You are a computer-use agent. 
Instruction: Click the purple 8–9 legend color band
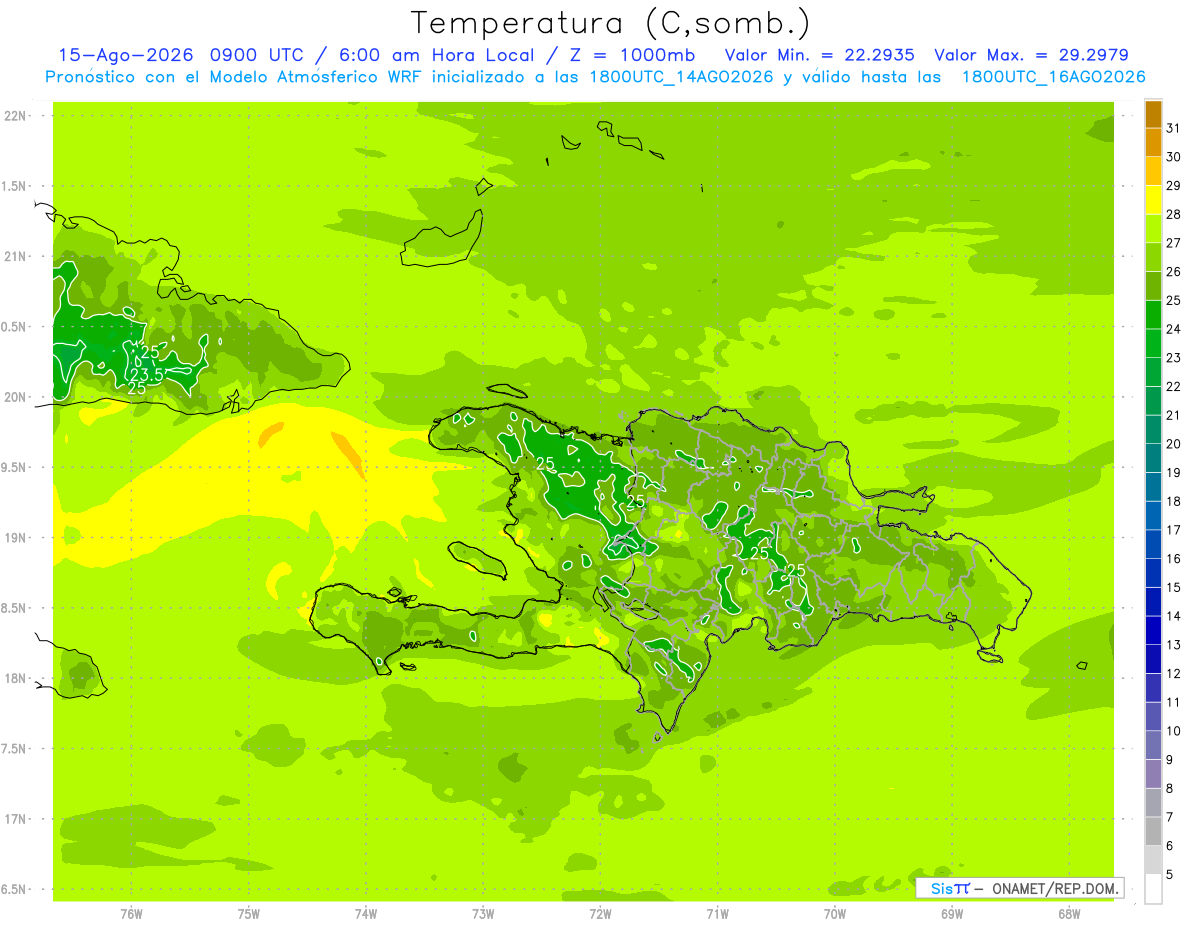point(1153,773)
